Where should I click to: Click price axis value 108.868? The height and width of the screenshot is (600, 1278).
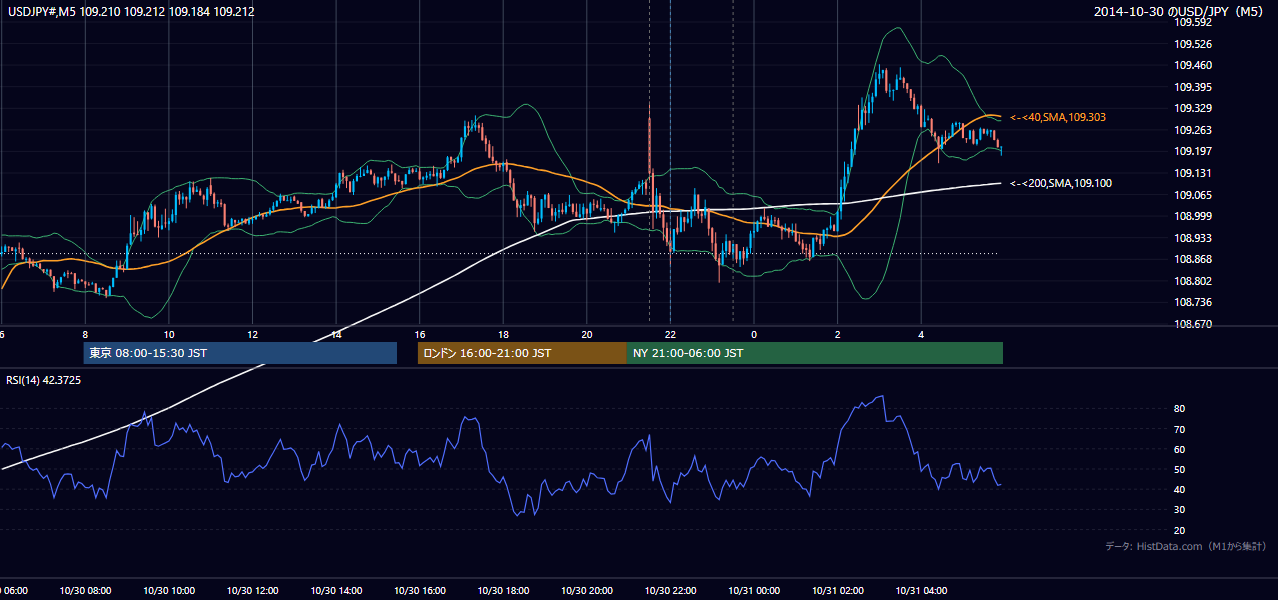[1192, 259]
